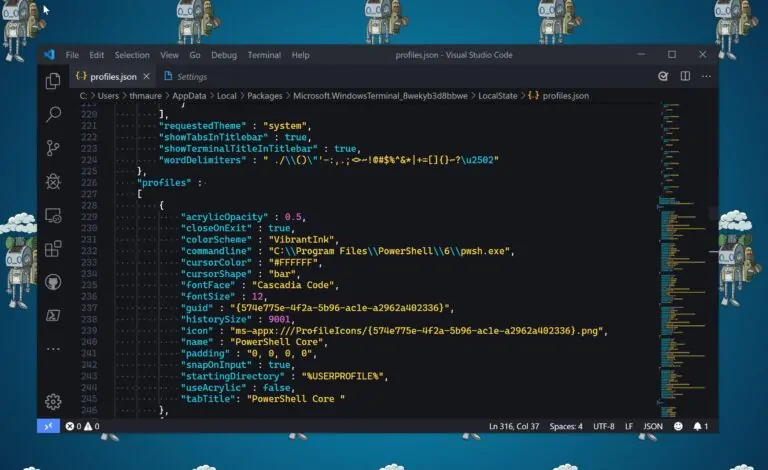The height and width of the screenshot is (470, 768).
Task: Click the "%USERPROFILE%" startingDirectory value
Action: [343, 376]
